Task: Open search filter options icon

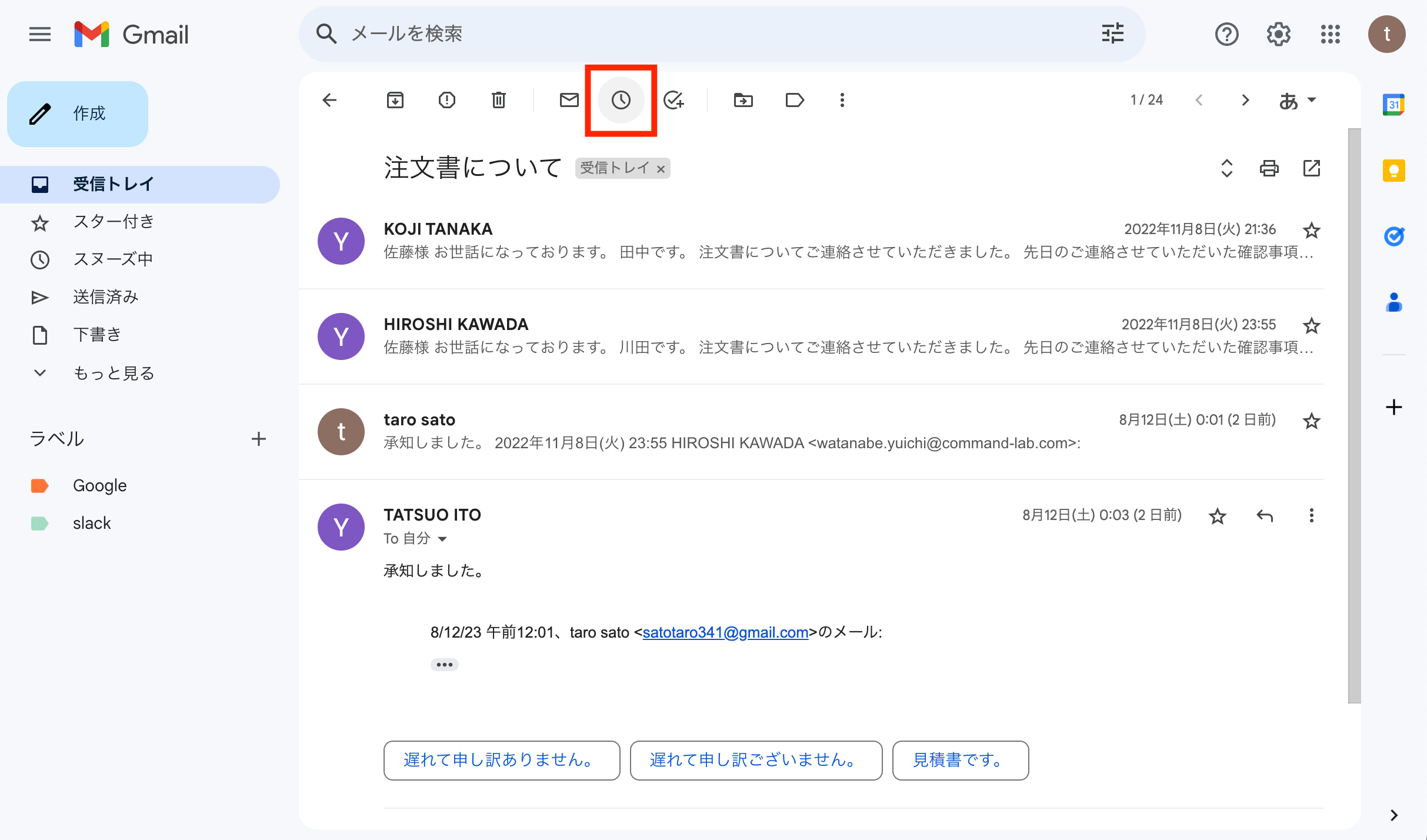Action: pyautogui.click(x=1112, y=34)
